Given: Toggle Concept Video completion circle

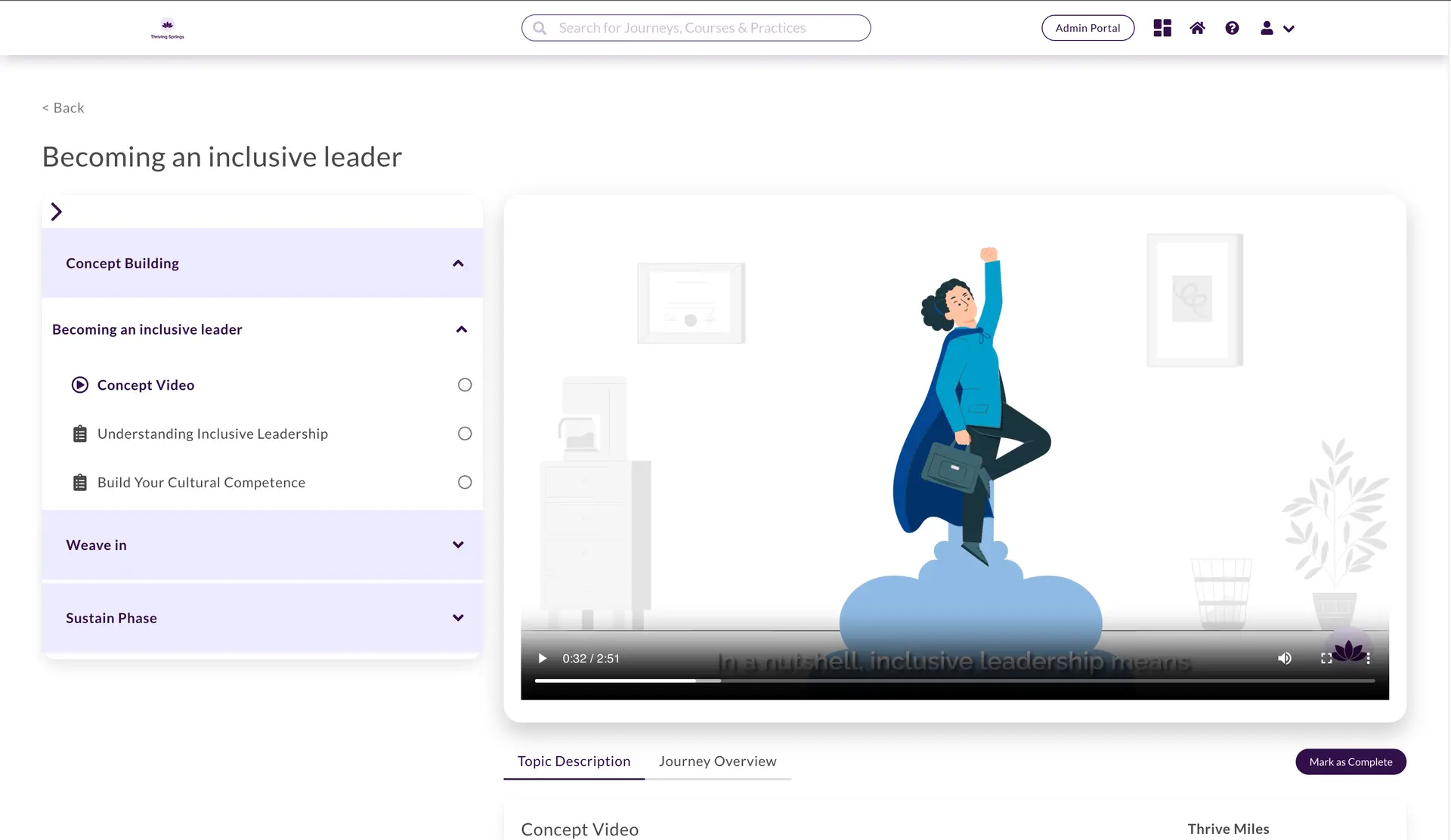Looking at the screenshot, I should [465, 385].
